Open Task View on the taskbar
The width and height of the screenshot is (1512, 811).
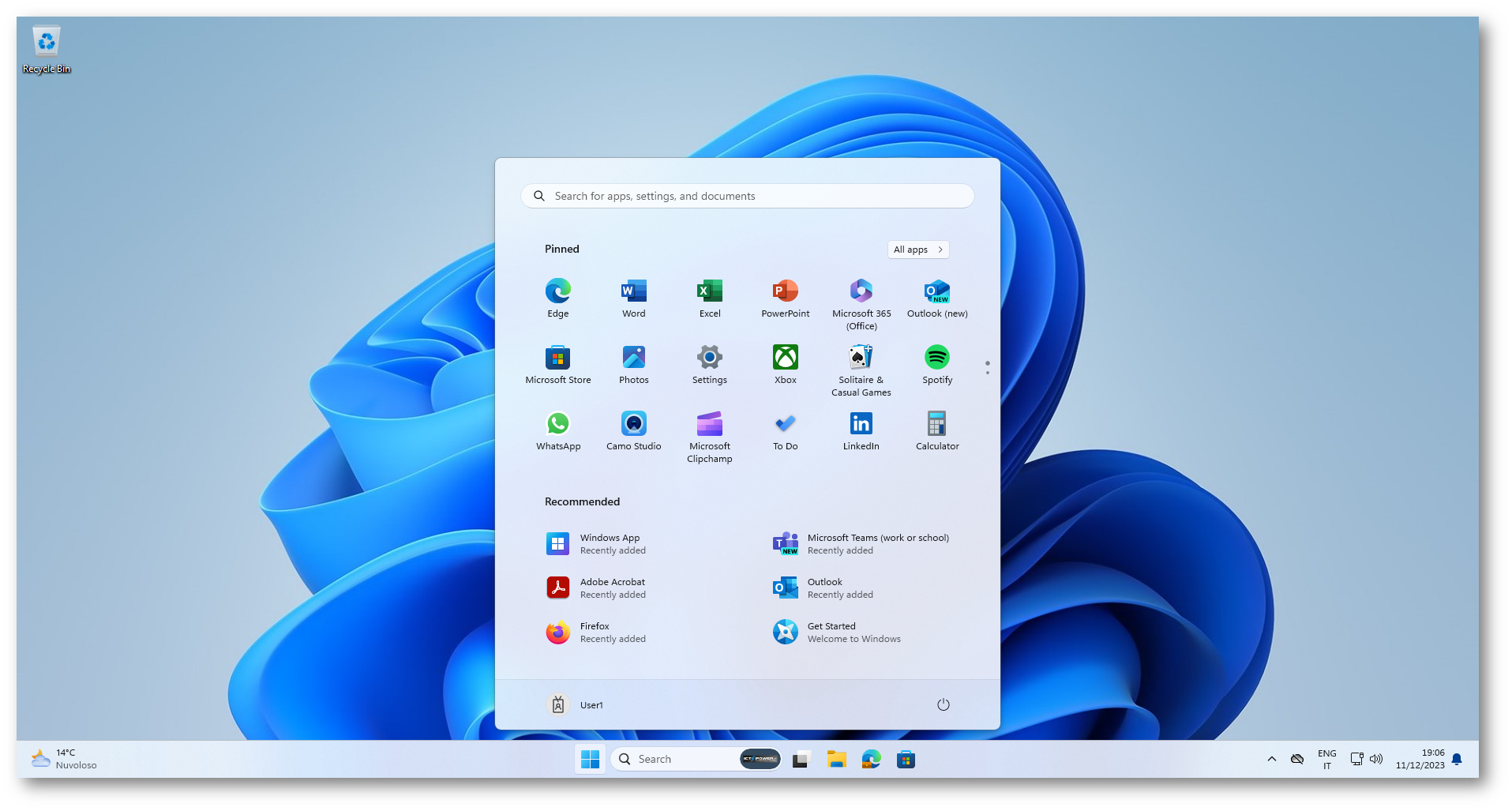[x=801, y=760]
